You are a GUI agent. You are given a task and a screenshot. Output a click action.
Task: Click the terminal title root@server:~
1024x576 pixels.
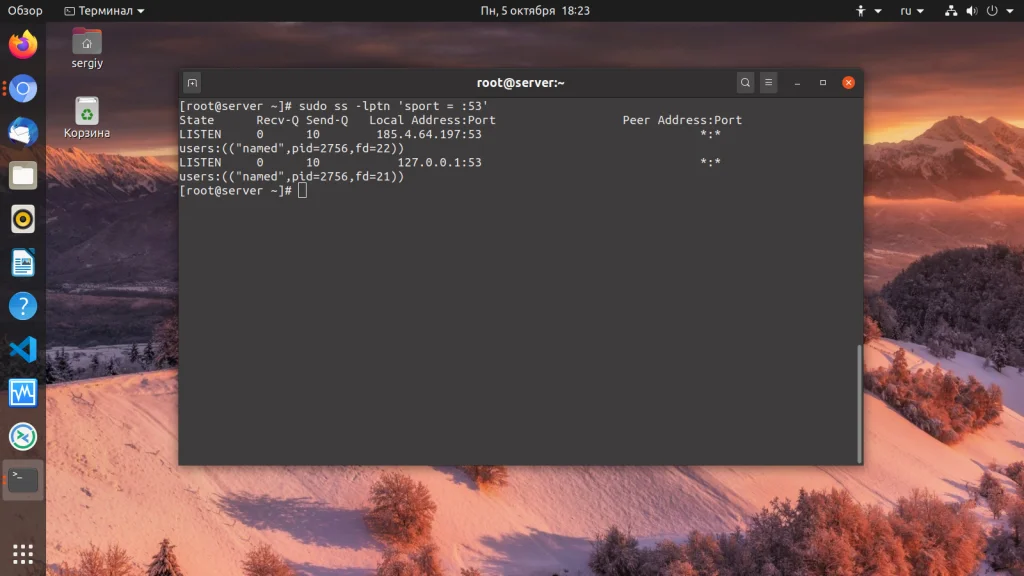point(520,83)
